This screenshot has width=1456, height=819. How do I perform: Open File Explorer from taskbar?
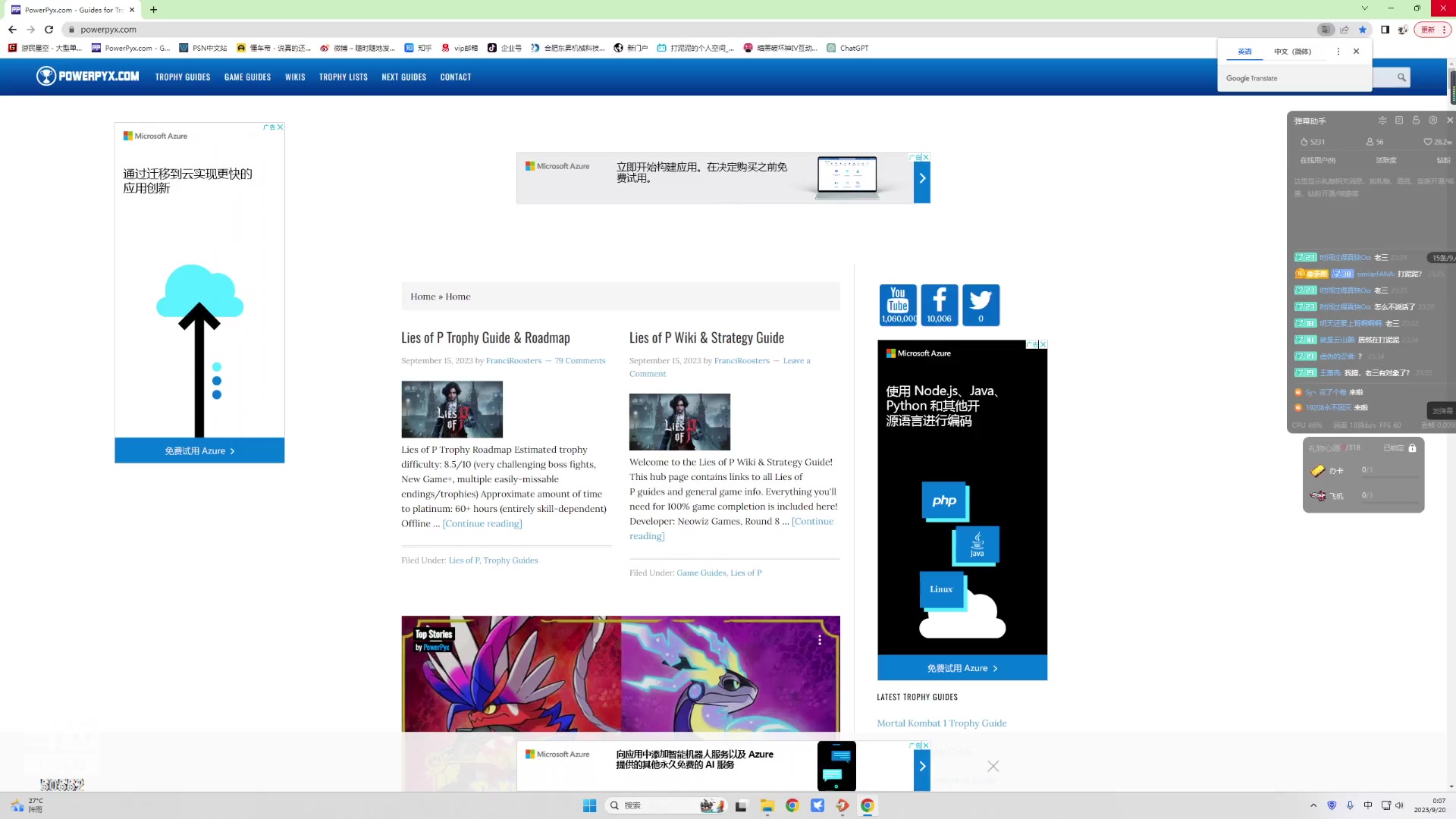[x=767, y=805]
